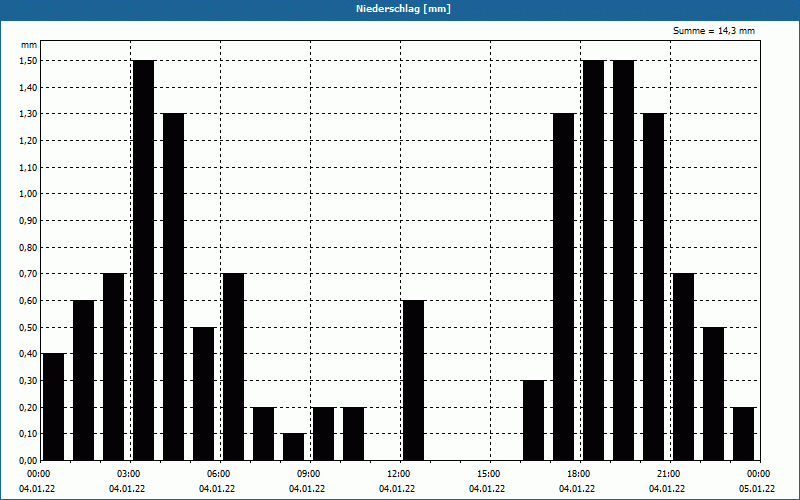Click the 0,40 y-axis value
The width and height of the screenshot is (800, 500).
(x=26, y=354)
